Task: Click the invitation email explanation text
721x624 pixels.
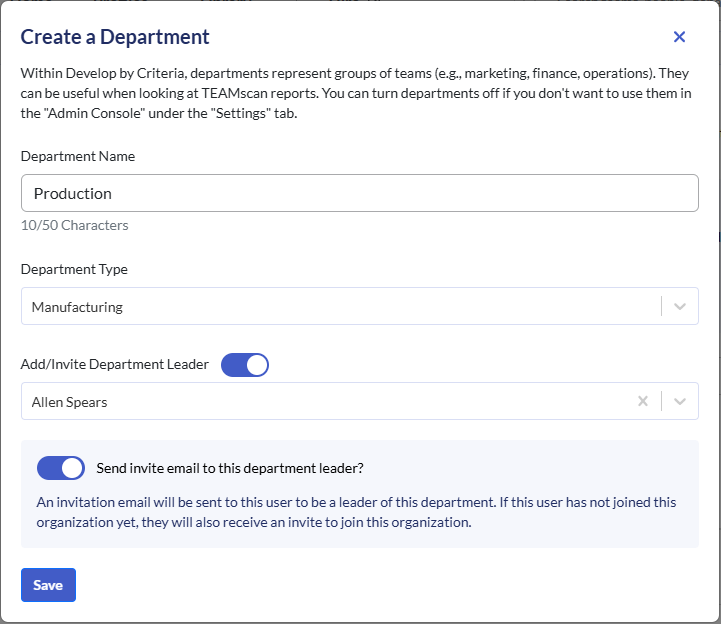Action: [356, 512]
